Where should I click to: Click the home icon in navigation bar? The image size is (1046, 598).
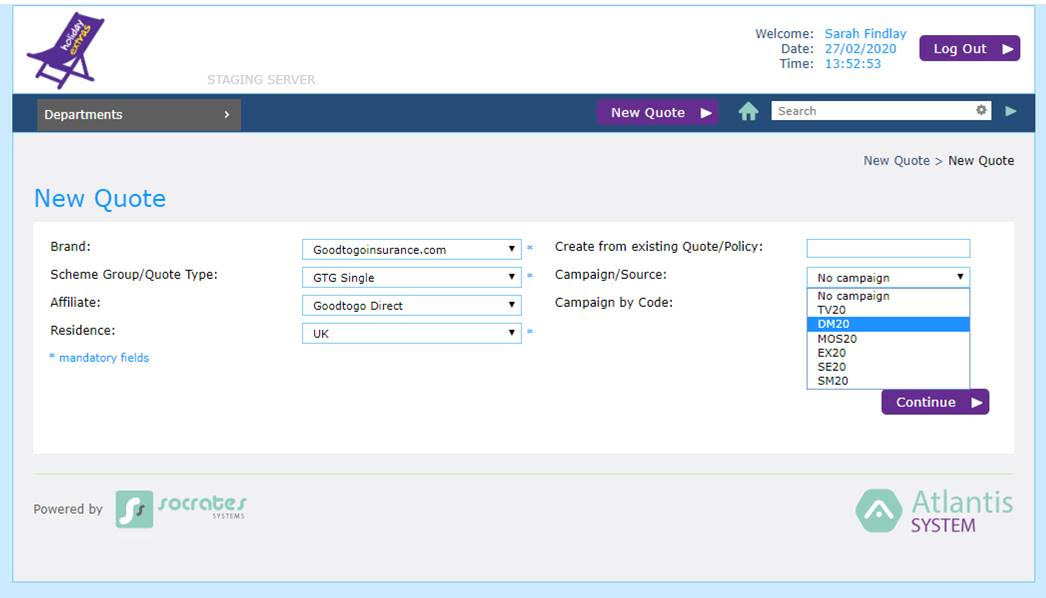[748, 112]
